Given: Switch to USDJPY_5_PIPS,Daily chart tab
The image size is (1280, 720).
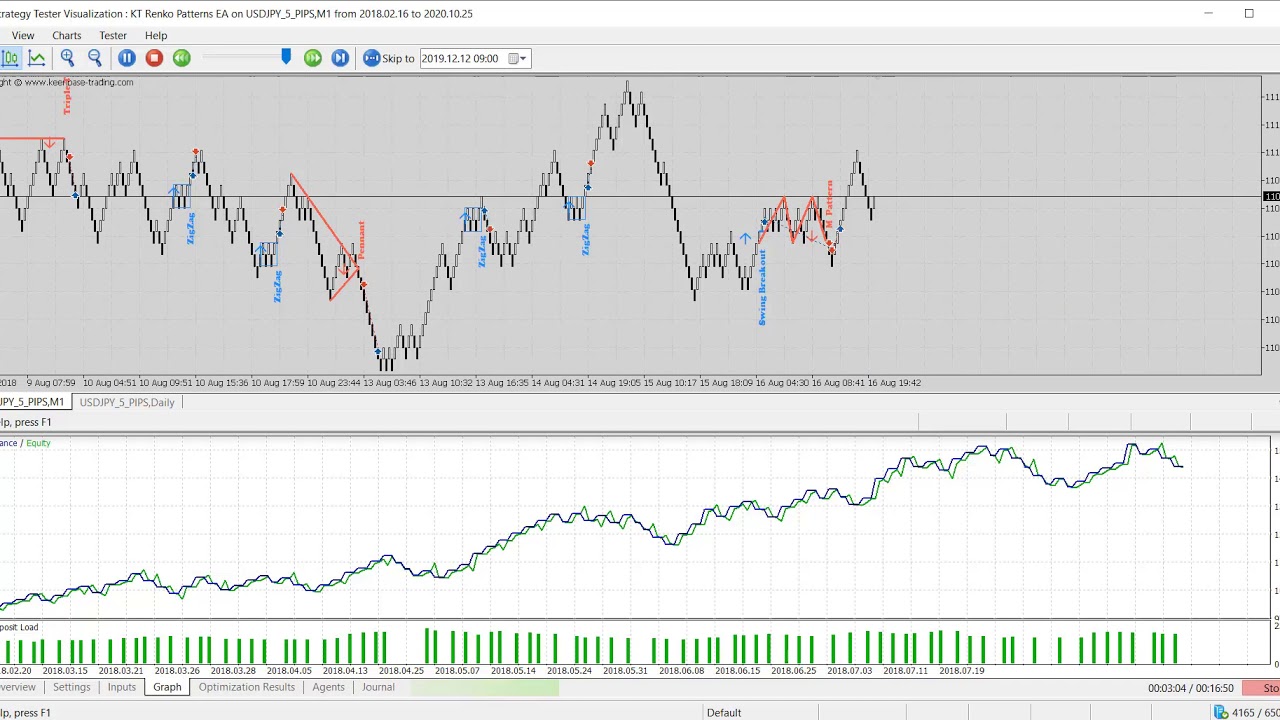Looking at the screenshot, I should (x=127, y=402).
